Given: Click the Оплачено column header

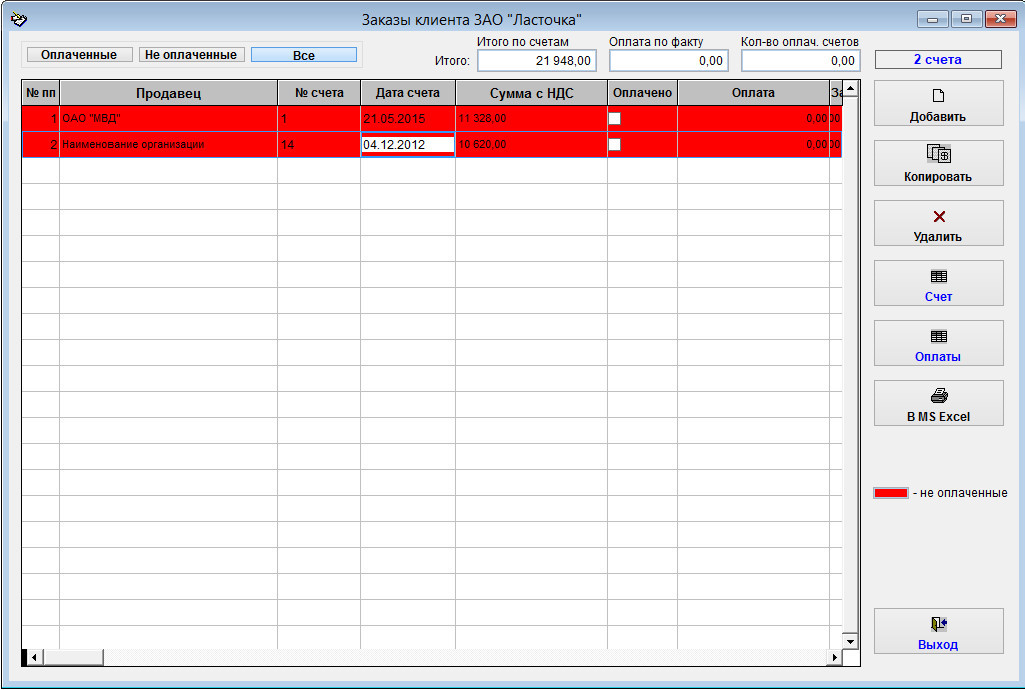Looking at the screenshot, I should 643,93.
